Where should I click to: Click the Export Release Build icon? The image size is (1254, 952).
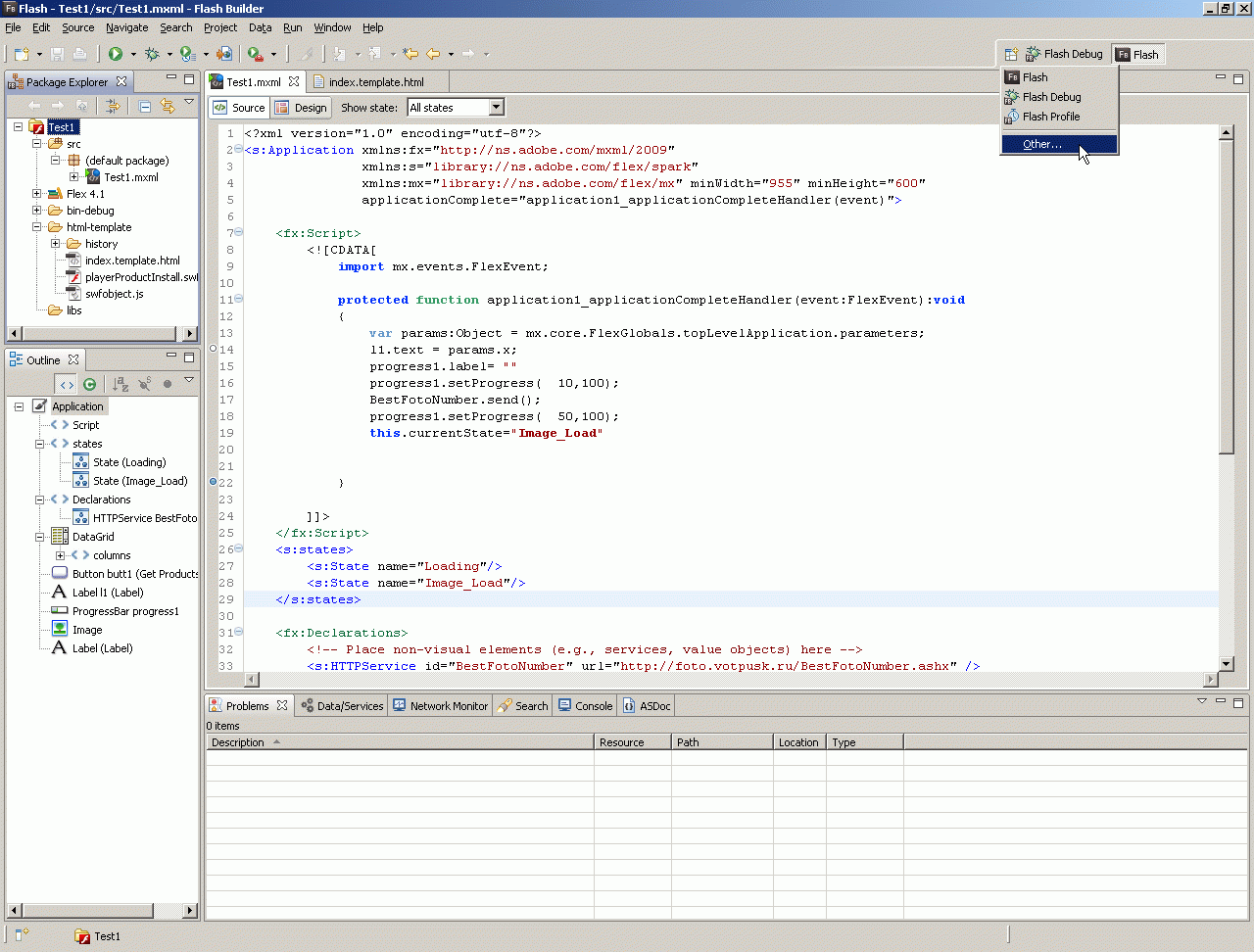click(x=224, y=54)
